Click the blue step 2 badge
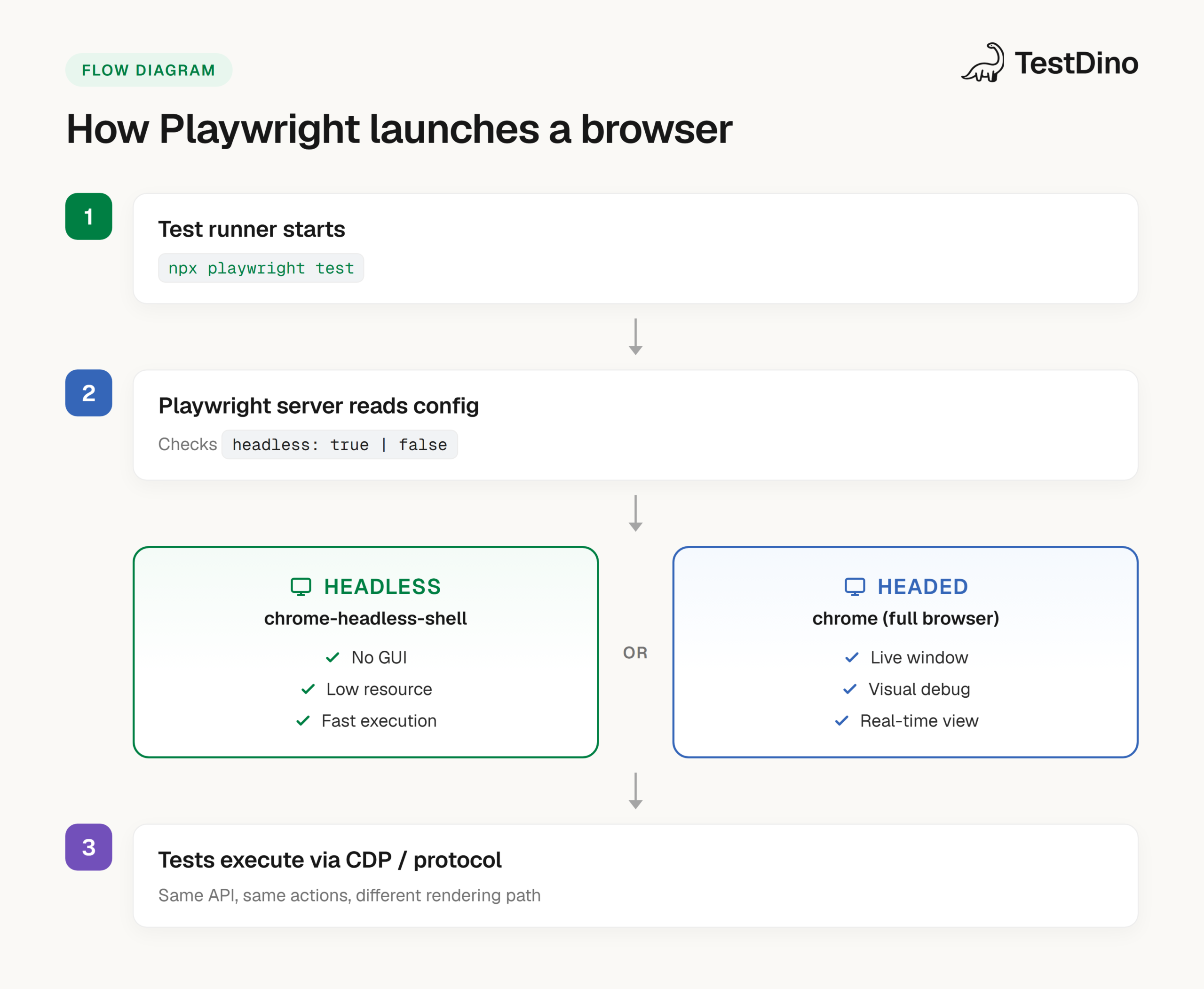The height and width of the screenshot is (989, 1204). tap(89, 393)
